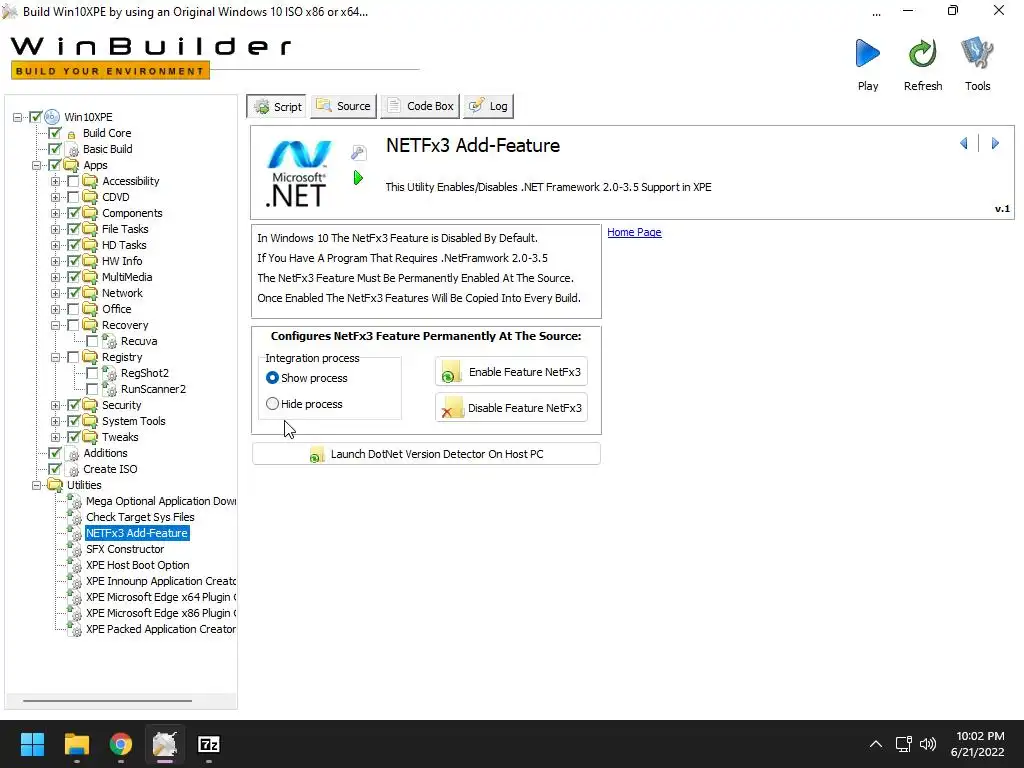Collapse the Utilities node
The width and height of the screenshot is (1024, 768).
pos(37,485)
